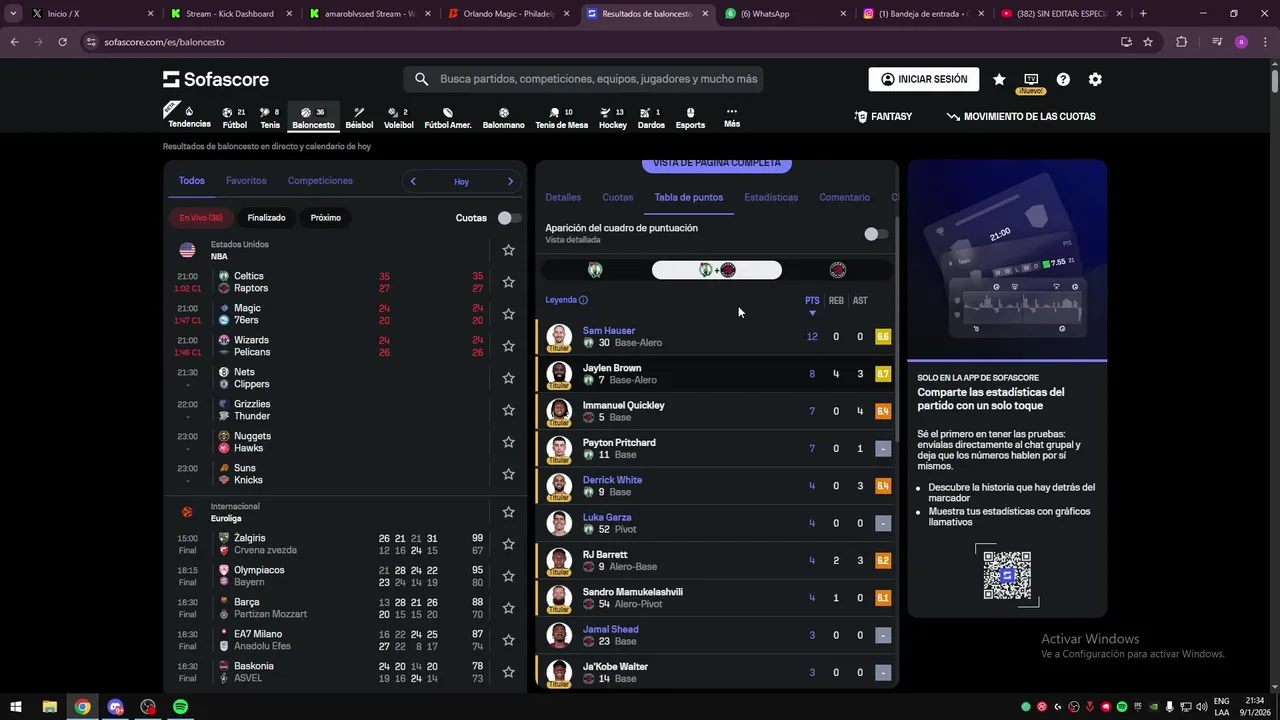Show only Raptors players

coord(838,270)
